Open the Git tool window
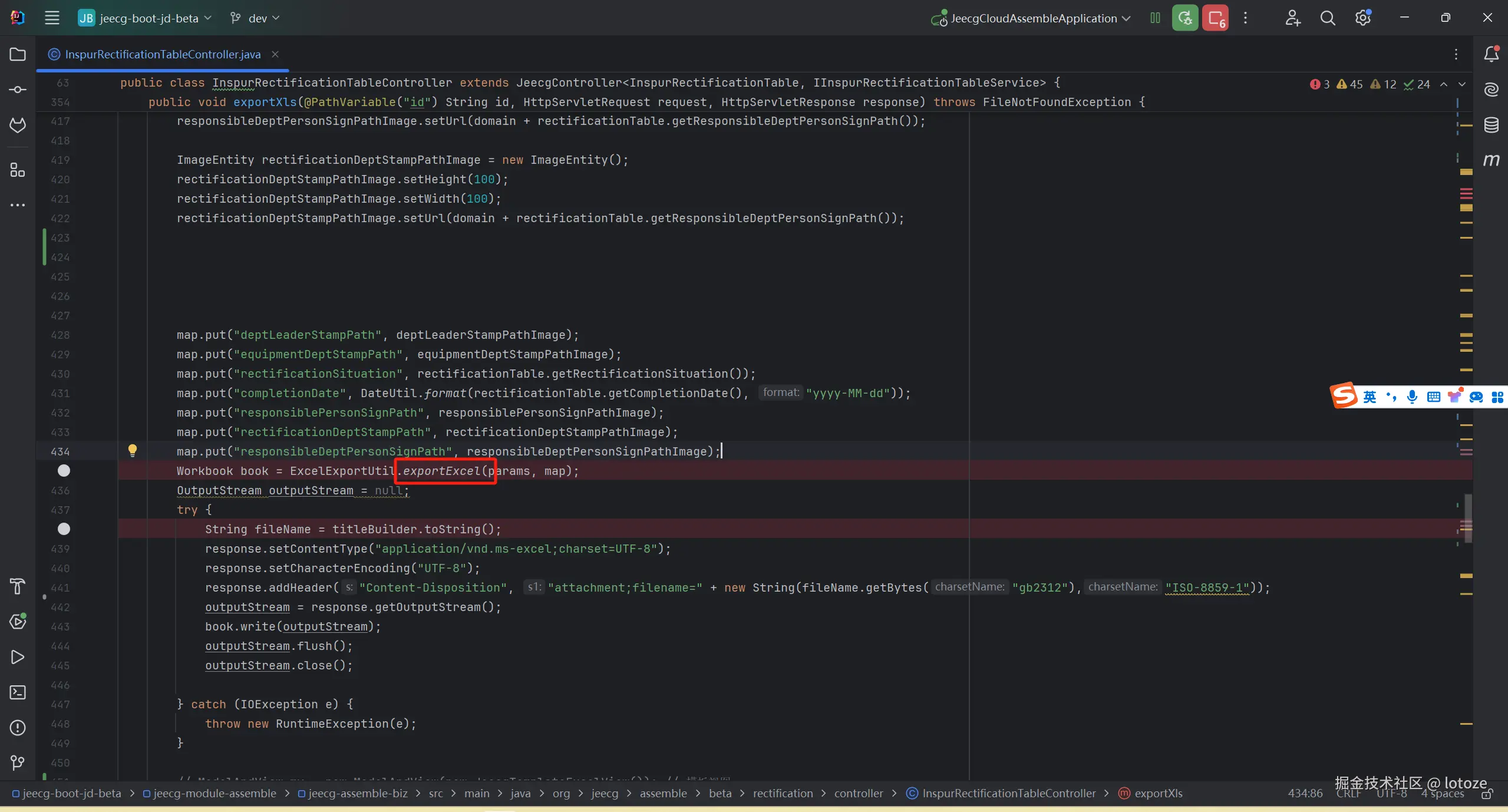The image size is (1508, 812). coord(18,763)
